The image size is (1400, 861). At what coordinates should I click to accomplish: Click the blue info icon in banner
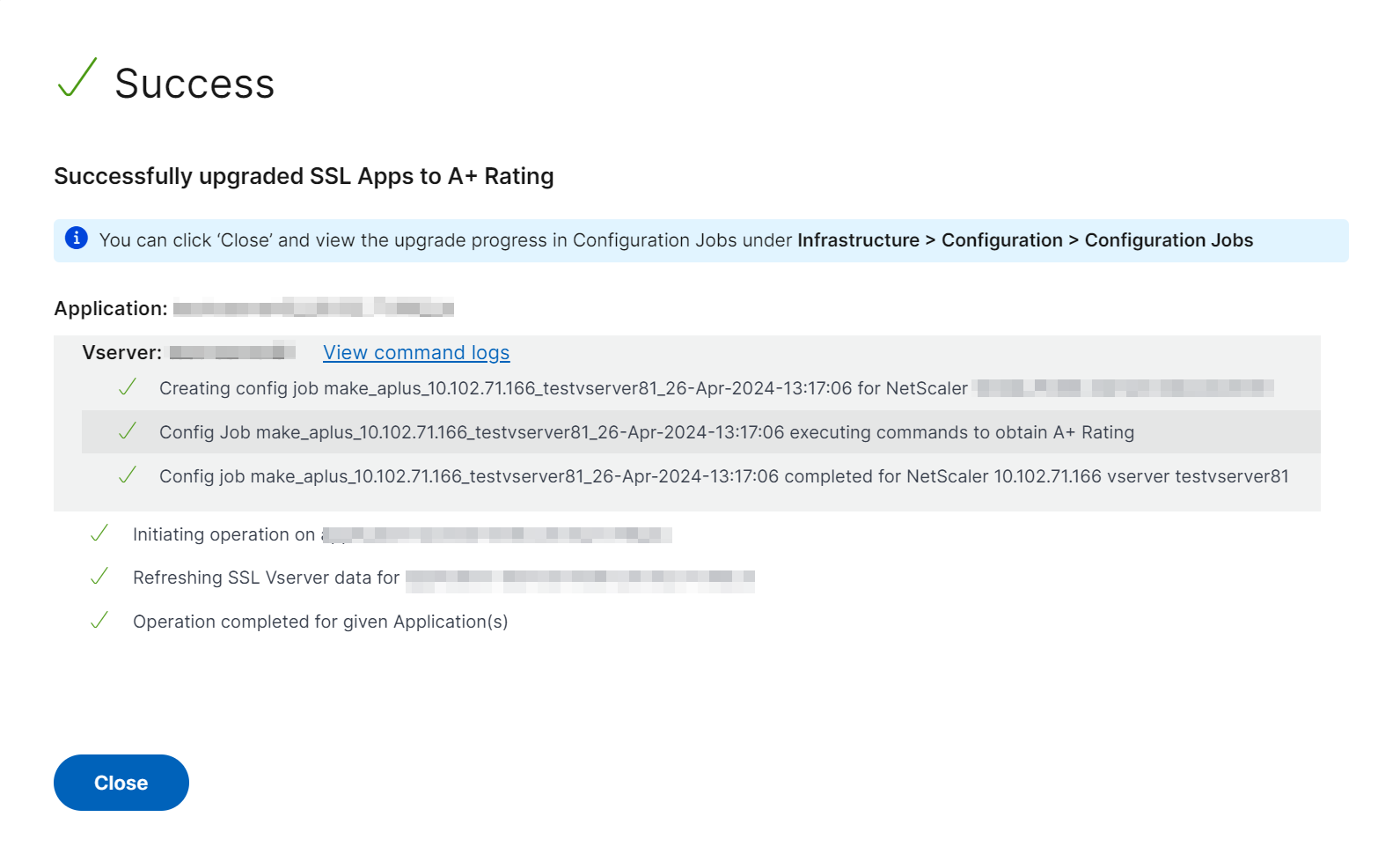(x=77, y=238)
